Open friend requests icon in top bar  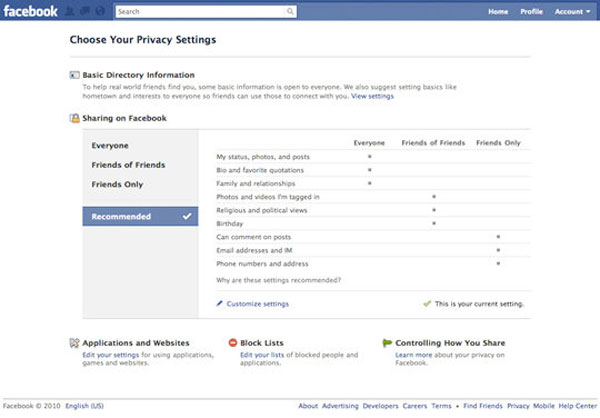point(70,11)
